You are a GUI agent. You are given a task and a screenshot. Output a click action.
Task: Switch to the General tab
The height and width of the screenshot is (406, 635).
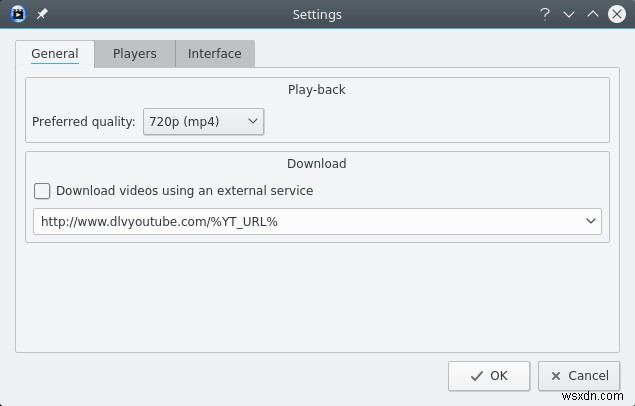point(55,54)
